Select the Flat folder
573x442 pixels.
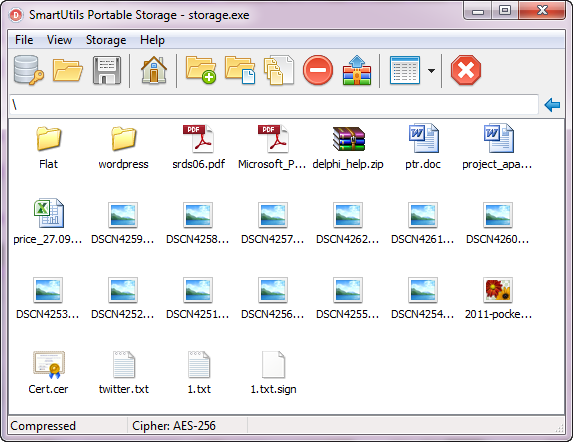pyautogui.click(x=48, y=147)
